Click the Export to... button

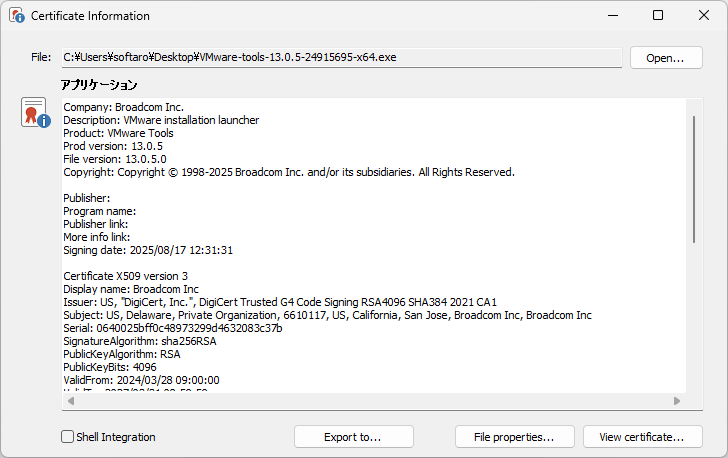[353, 437]
